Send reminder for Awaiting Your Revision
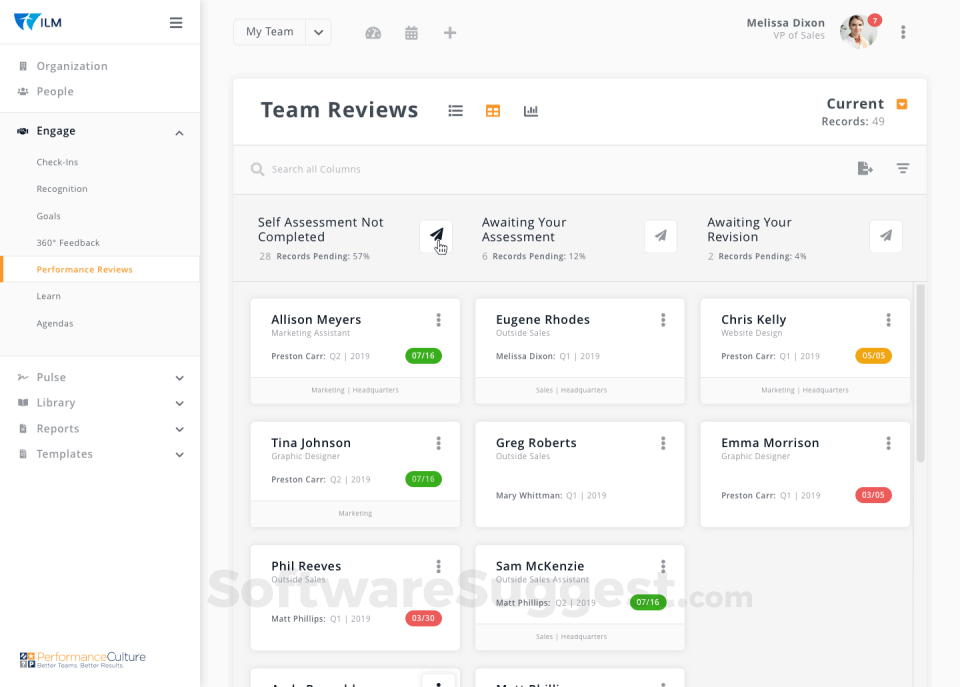The width and height of the screenshot is (960, 687). point(886,236)
